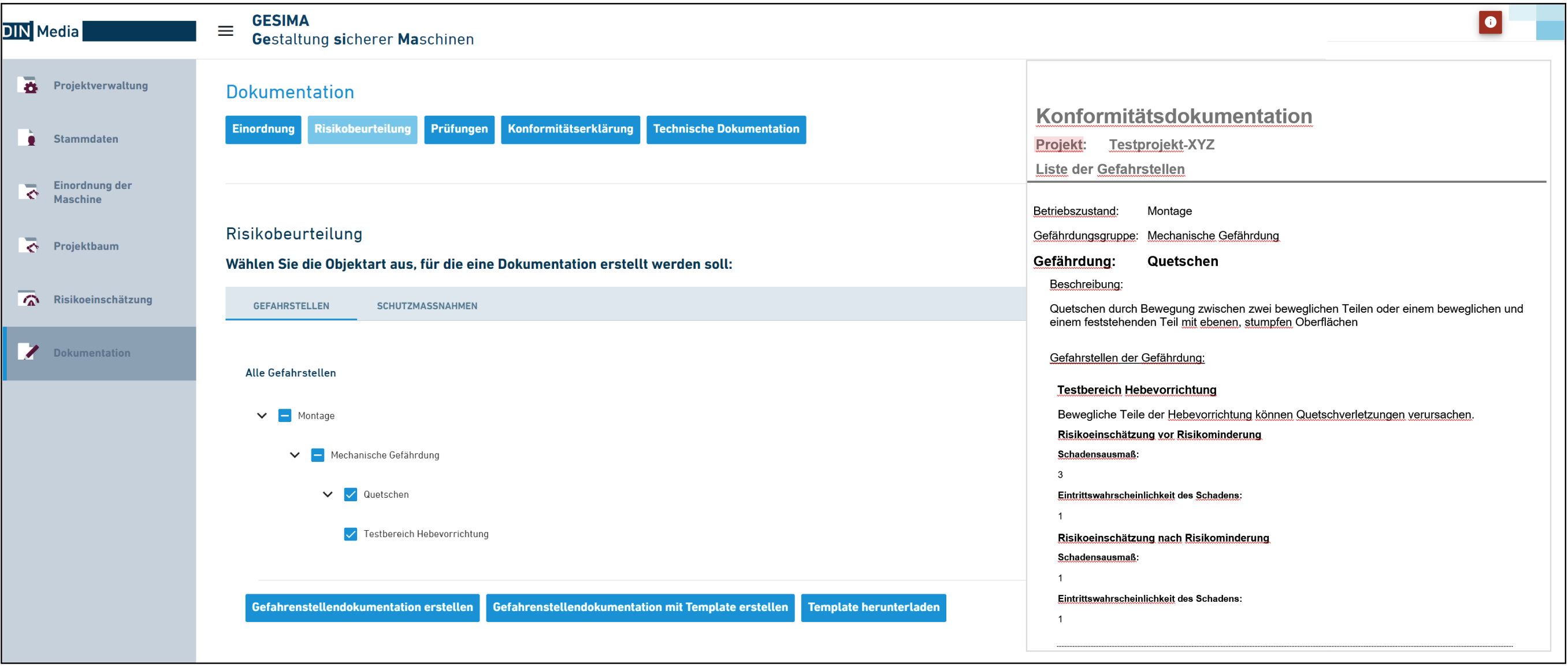The image size is (1568, 666).
Task: Go to Risikoeinschätzung in the sidebar
Action: pos(101,299)
